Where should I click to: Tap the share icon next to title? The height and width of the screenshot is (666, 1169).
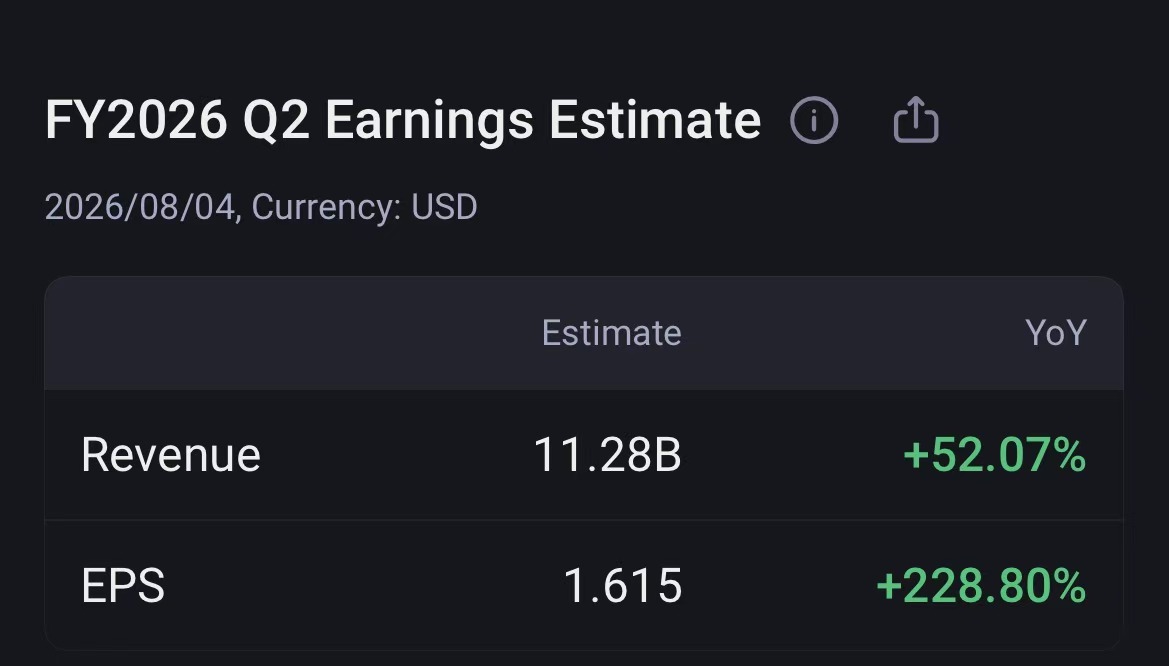pyautogui.click(x=916, y=119)
